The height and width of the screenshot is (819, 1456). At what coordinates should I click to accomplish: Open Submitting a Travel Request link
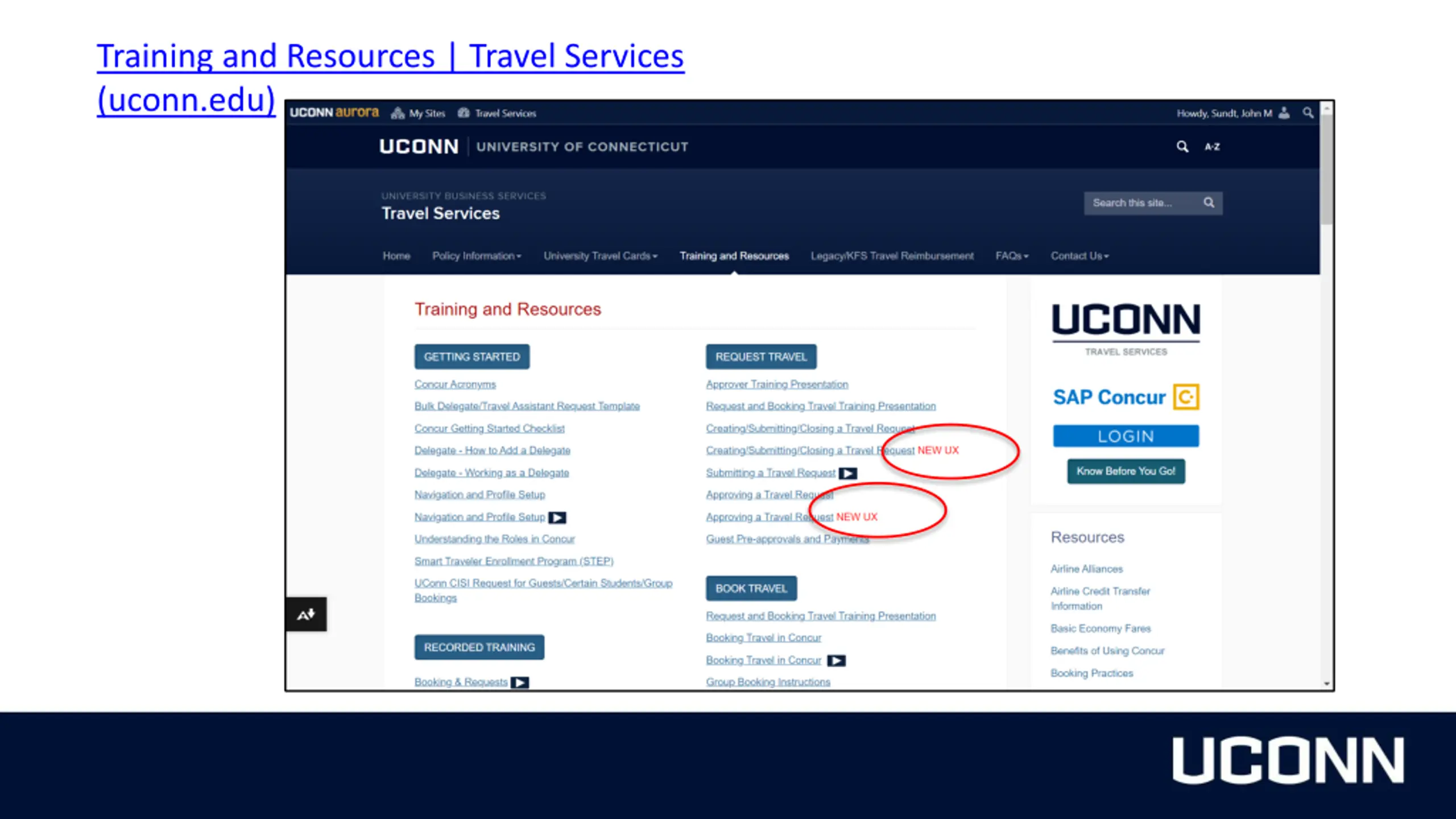[771, 473]
